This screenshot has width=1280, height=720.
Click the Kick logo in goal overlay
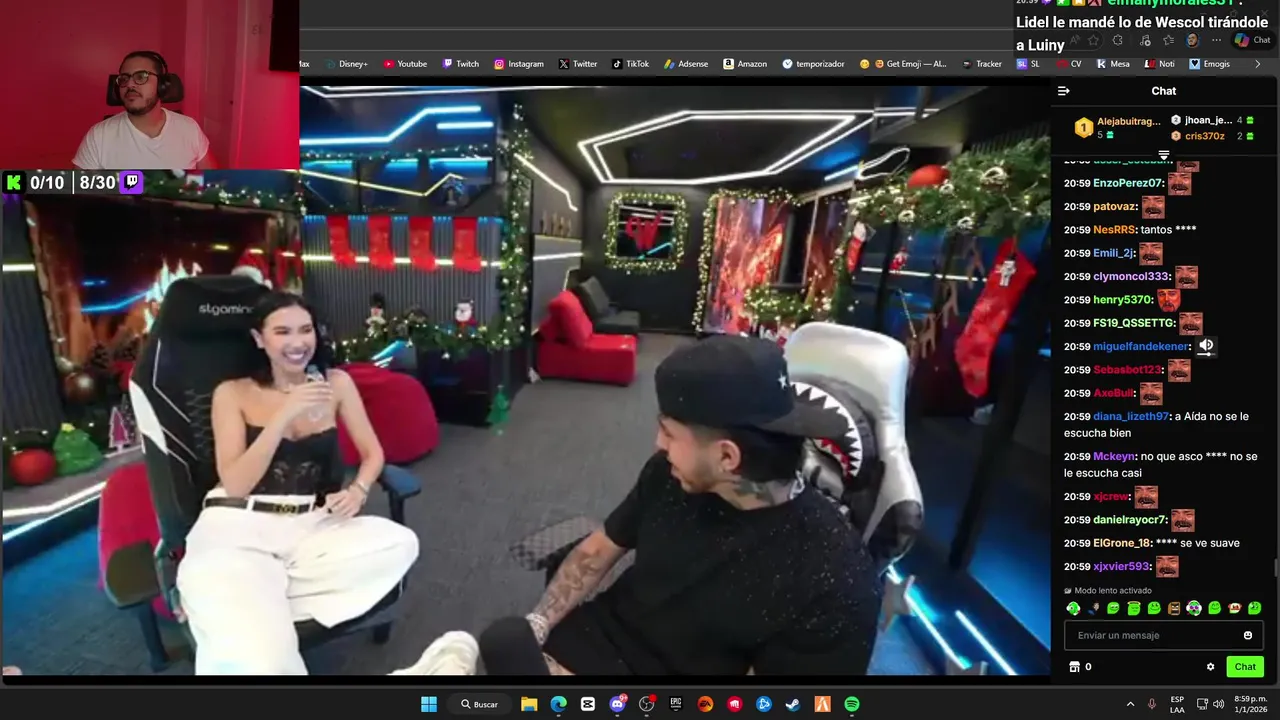click(14, 182)
